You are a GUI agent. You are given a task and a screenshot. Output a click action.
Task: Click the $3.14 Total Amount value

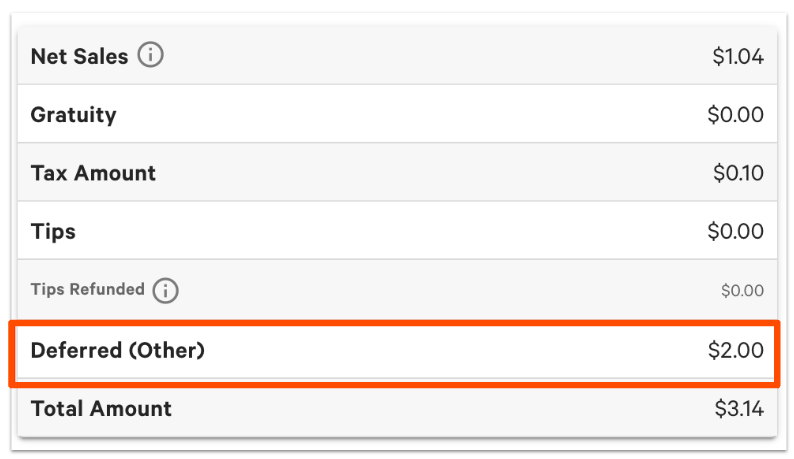739,408
